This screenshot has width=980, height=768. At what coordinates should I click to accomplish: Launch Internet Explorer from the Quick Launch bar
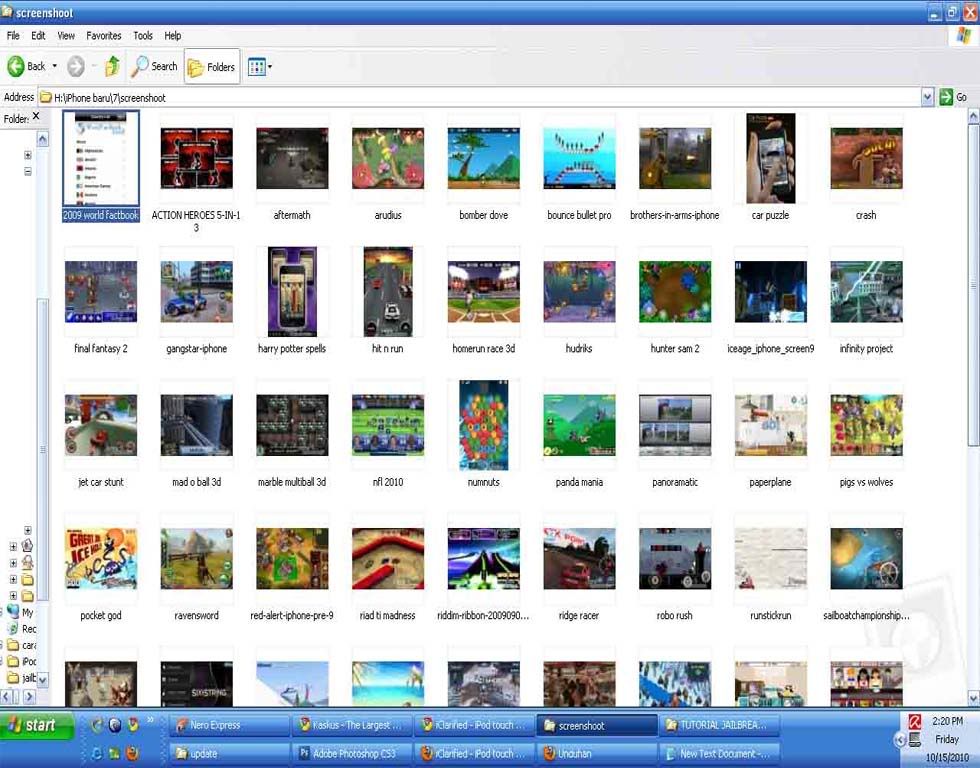click(x=97, y=754)
